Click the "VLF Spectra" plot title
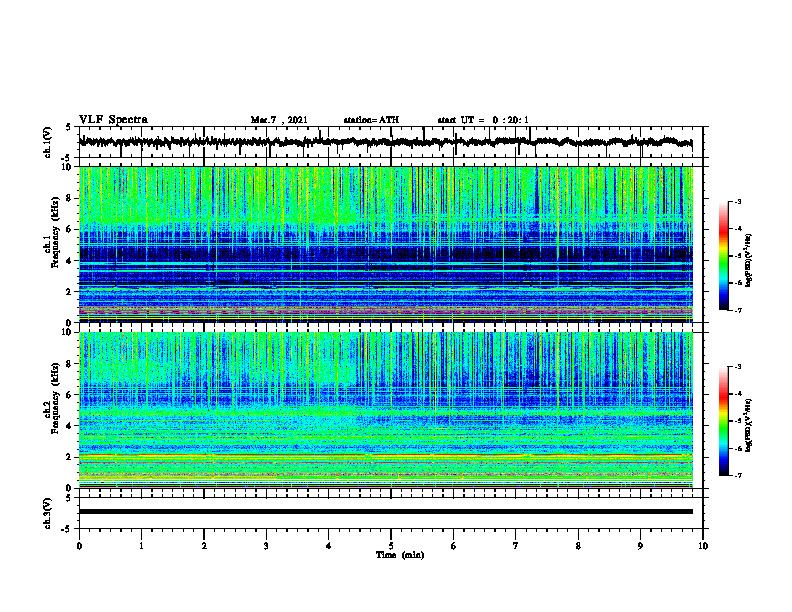The height and width of the screenshot is (612, 792). coord(113,120)
